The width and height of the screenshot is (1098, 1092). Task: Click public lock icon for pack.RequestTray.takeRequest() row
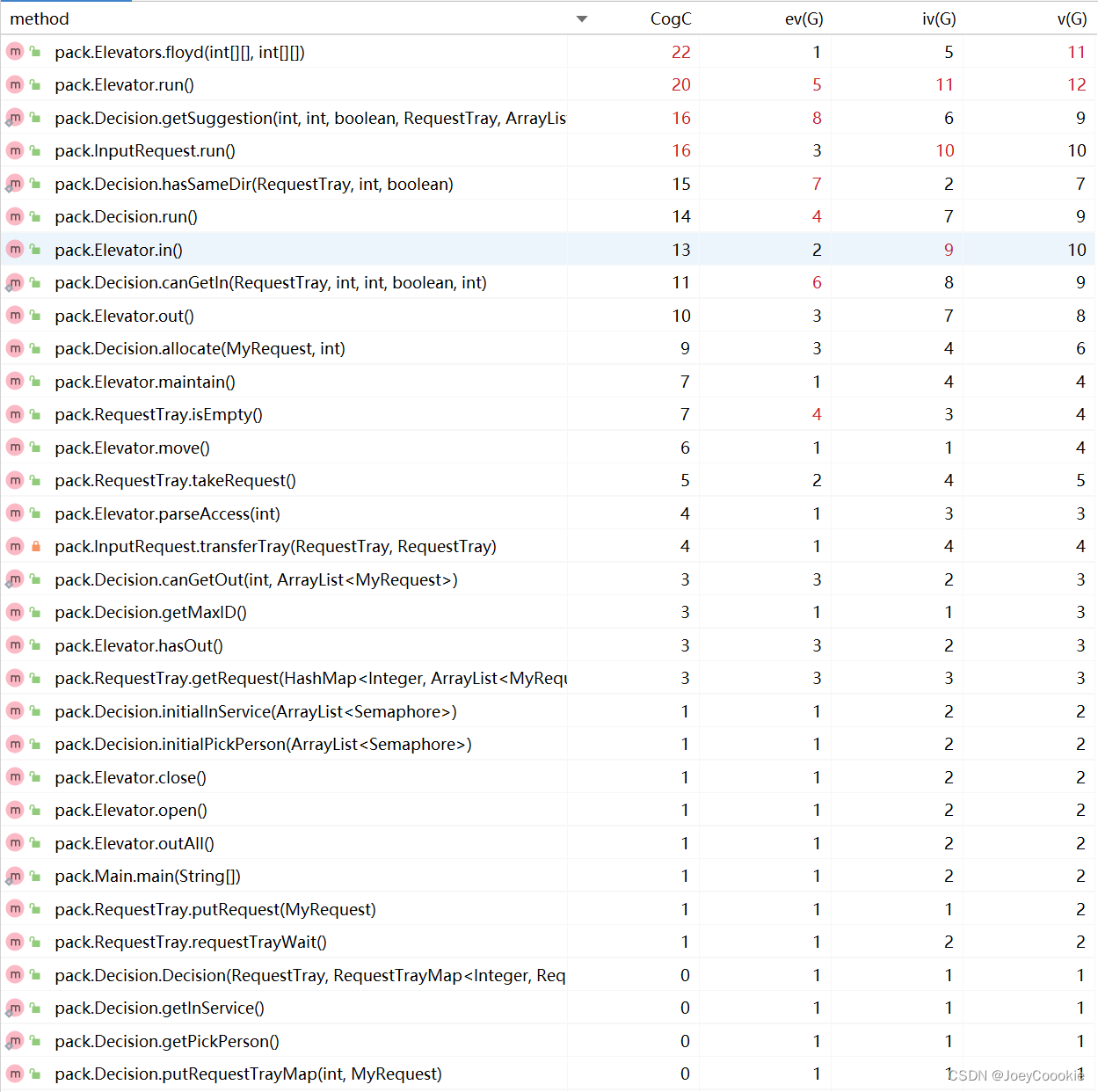click(35, 480)
